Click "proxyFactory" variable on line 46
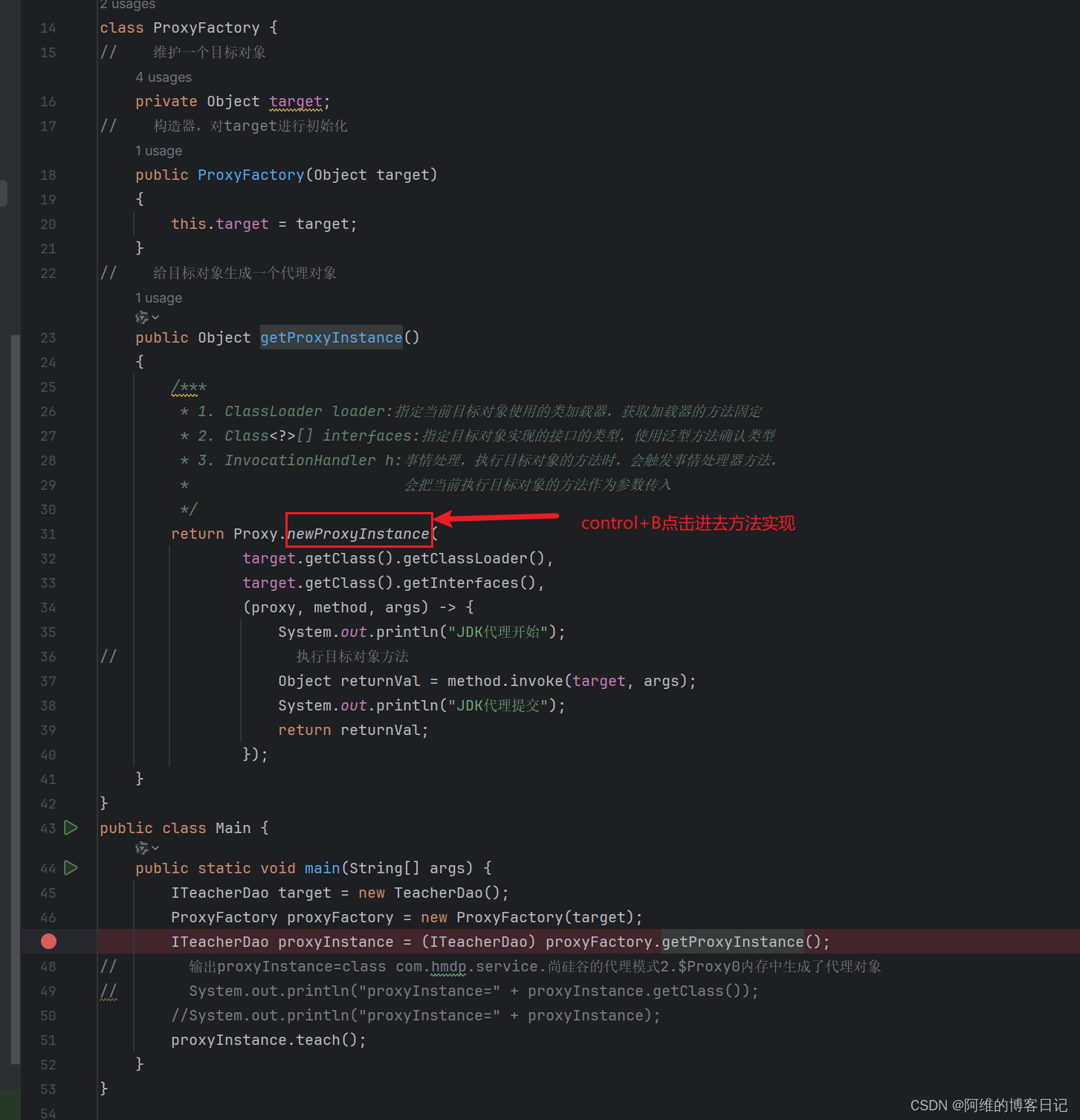1080x1120 pixels. point(340,917)
